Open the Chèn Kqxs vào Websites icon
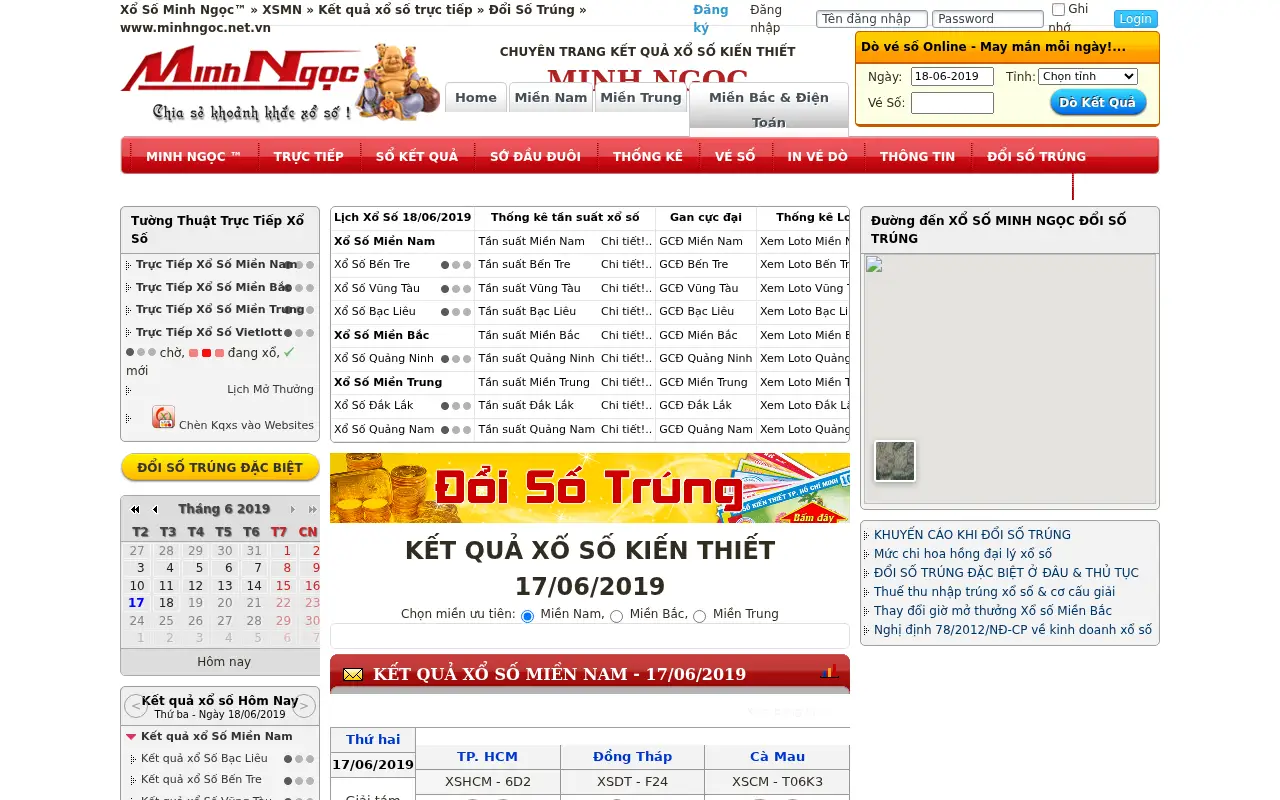The image size is (1280, 800). coord(163,417)
